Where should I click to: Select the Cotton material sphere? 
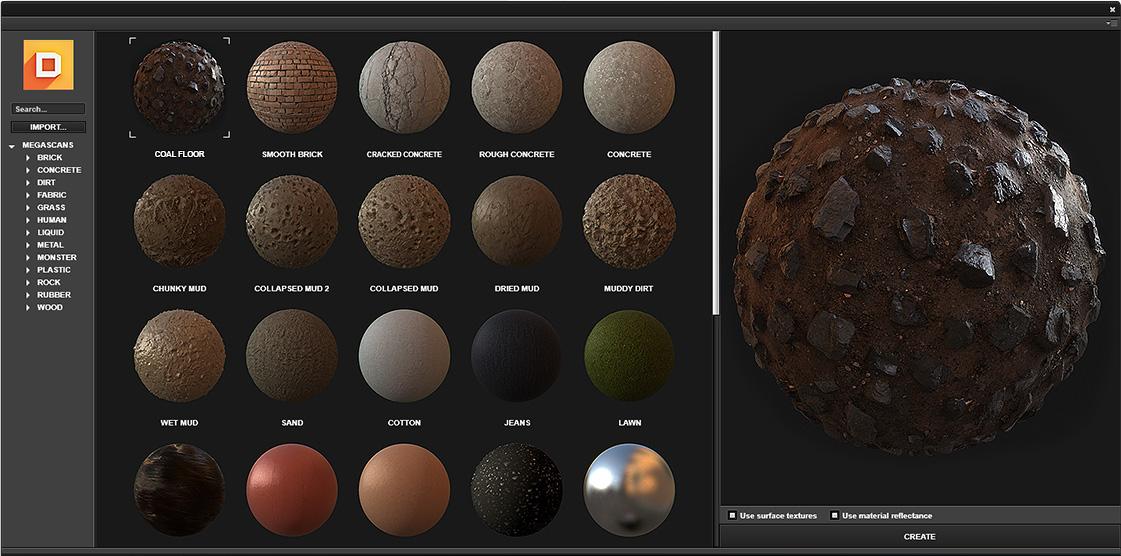(404, 356)
